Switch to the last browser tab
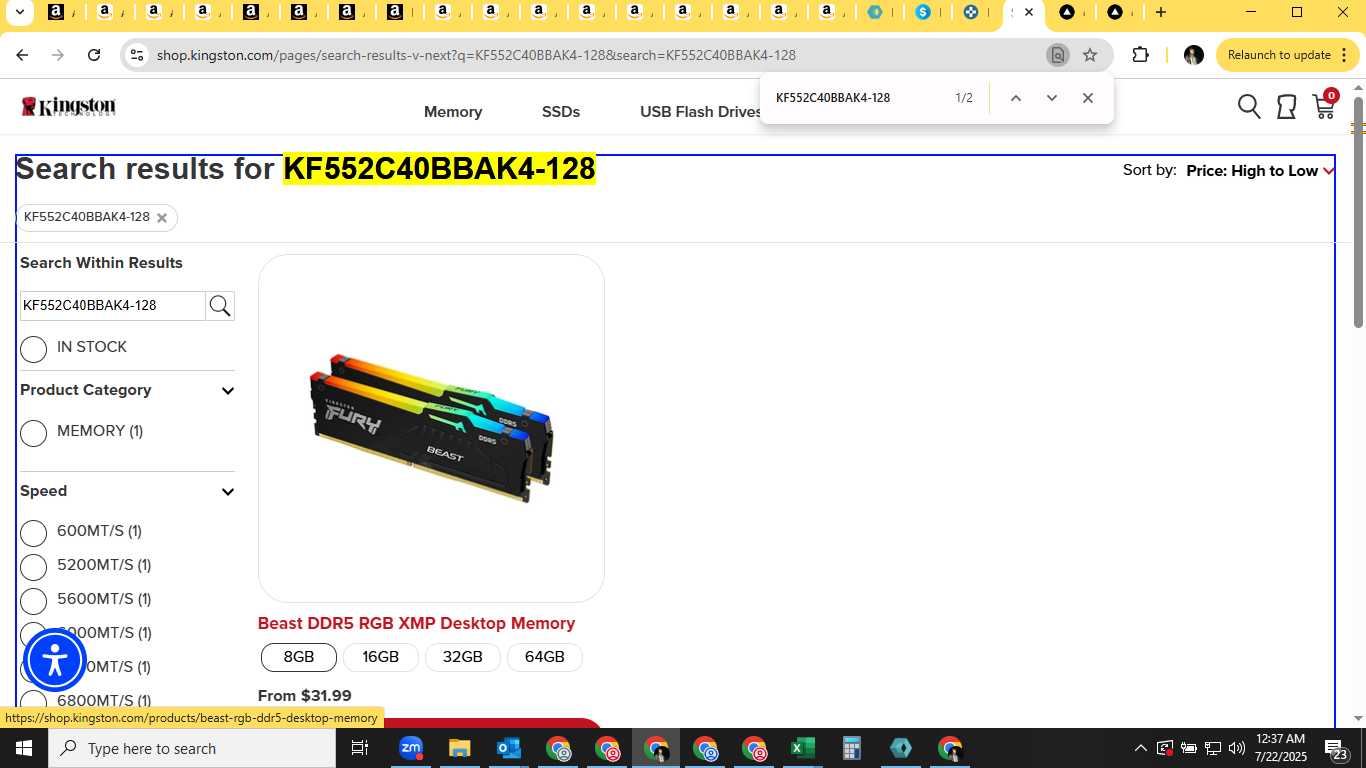This screenshot has width=1366, height=768. [x=1116, y=13]
